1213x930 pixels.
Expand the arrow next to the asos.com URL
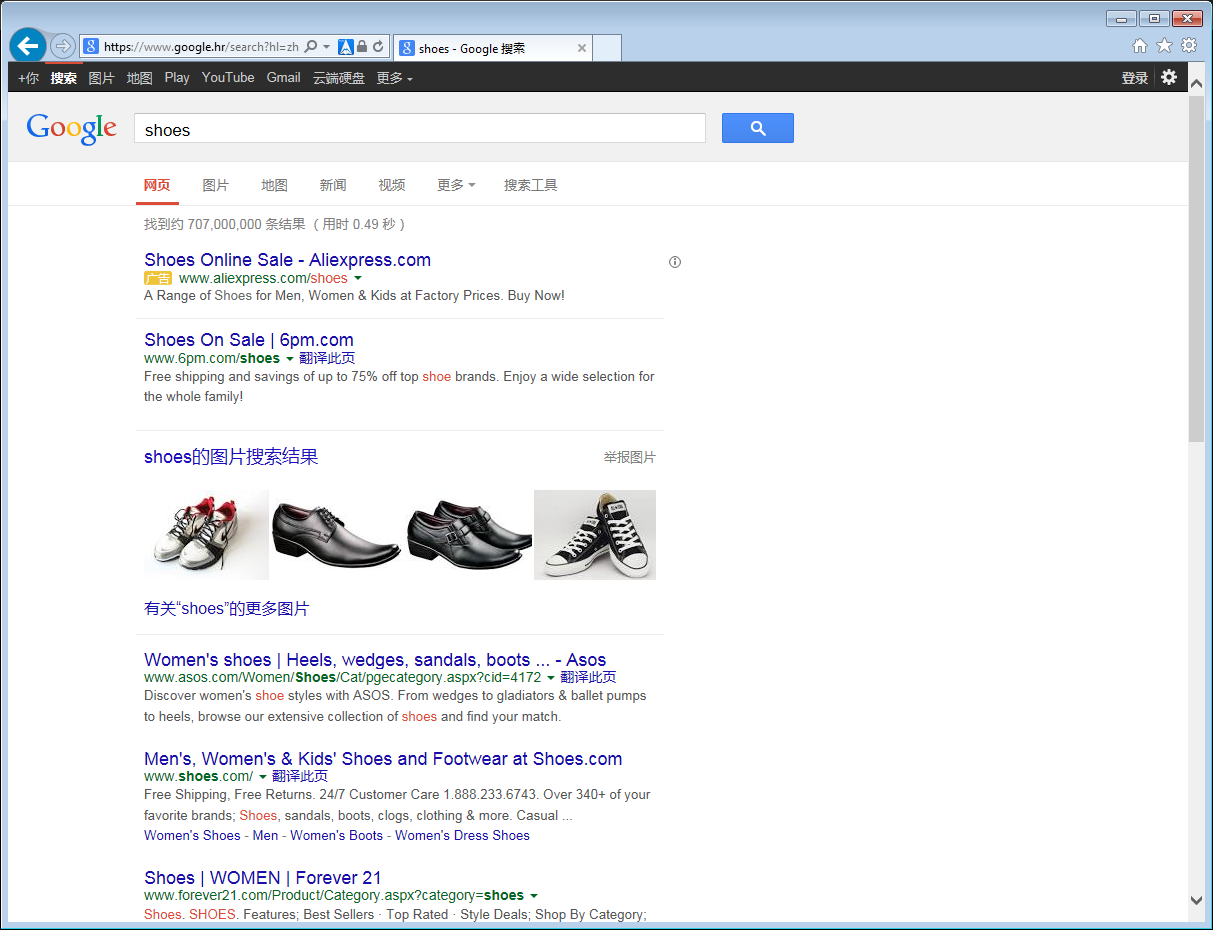coord(550,678)
